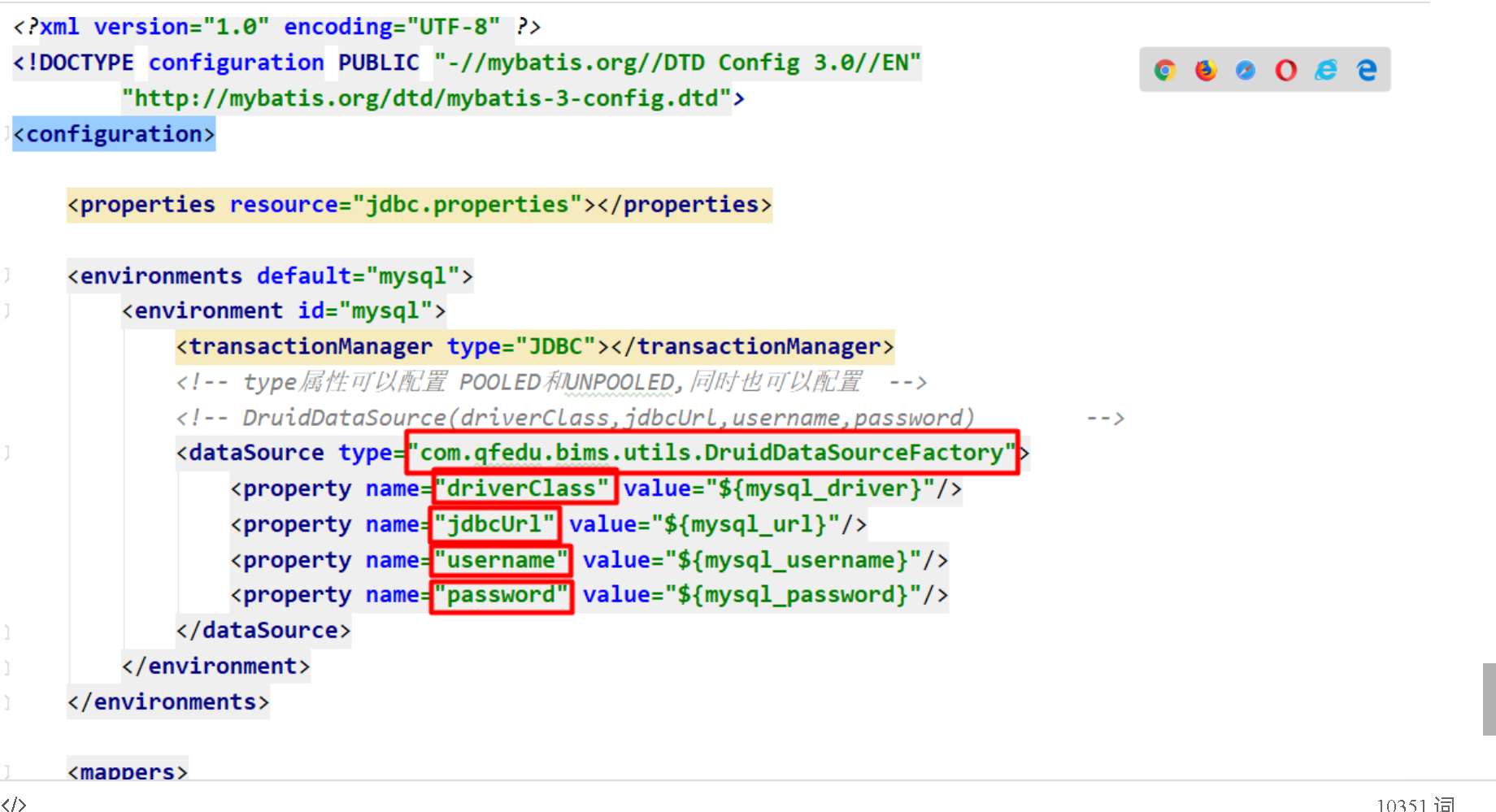The image size is (1496, 812).
Task: Click id="mysql" in environment tag
Action: [x=365, y=311]
